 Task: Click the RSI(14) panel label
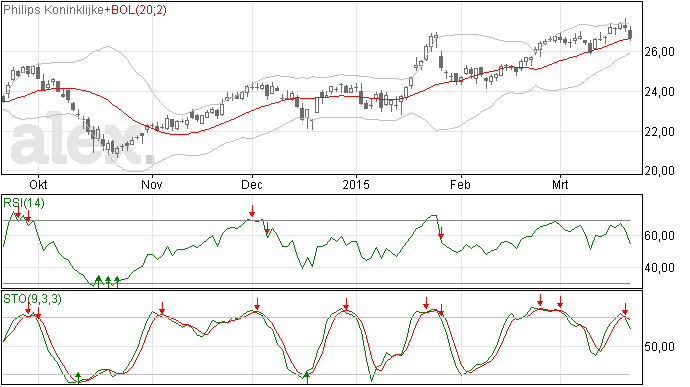tap(24, 203)
